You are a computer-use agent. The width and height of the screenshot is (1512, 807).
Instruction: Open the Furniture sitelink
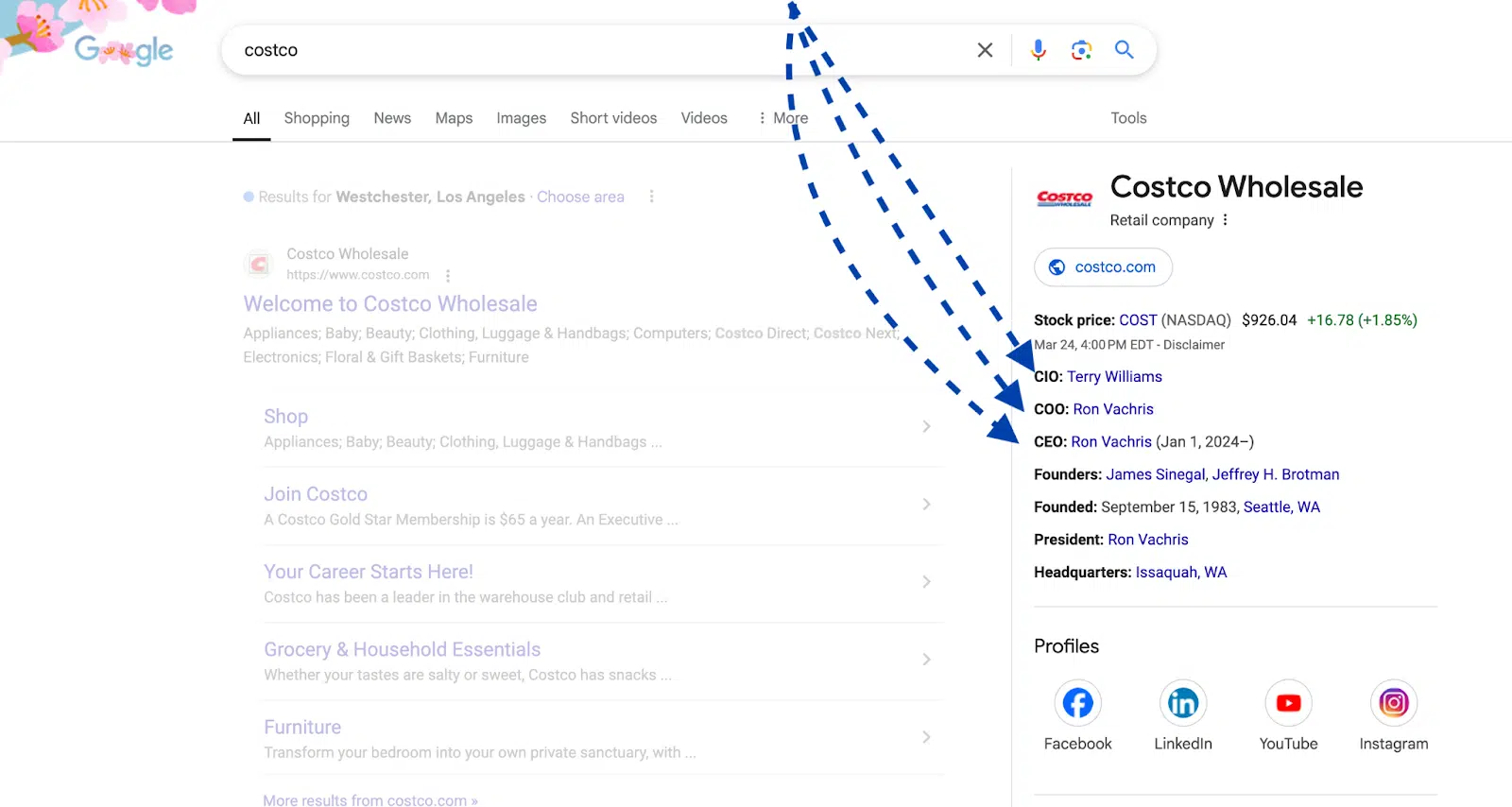pyautogui.click(x=302, y=727)
